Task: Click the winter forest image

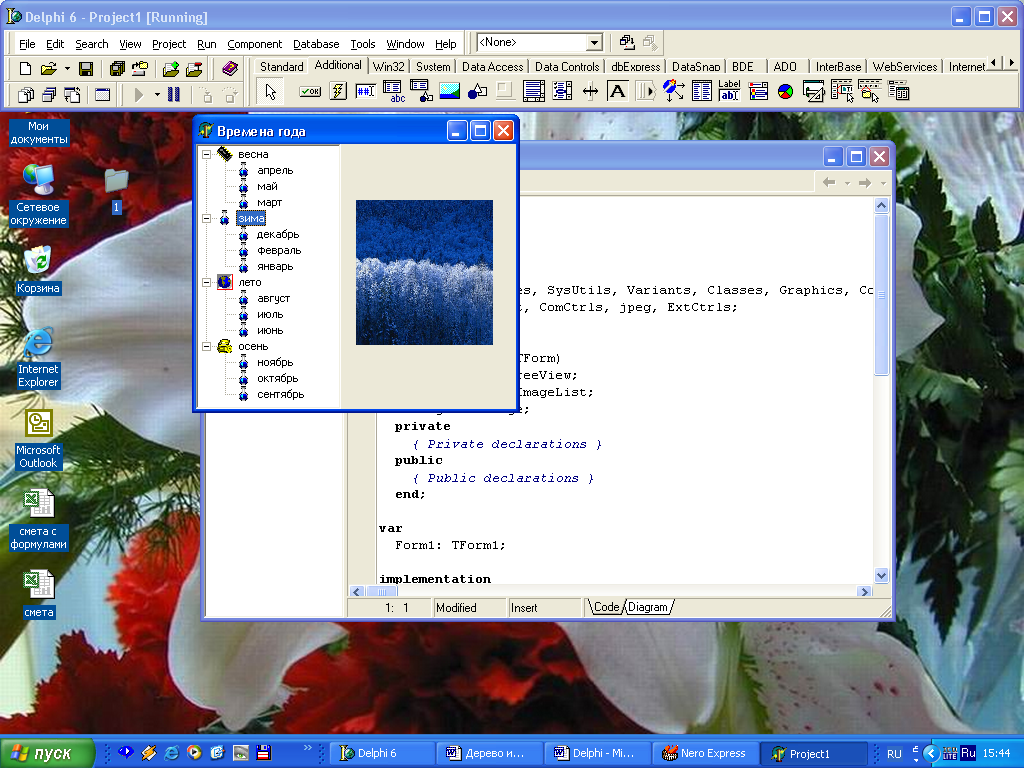Action: coord(424,272)
